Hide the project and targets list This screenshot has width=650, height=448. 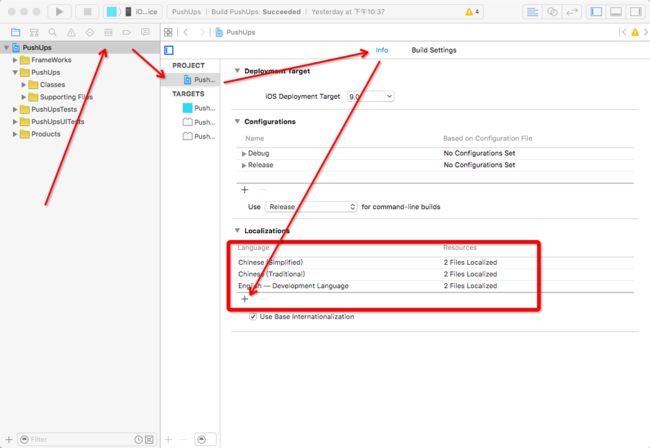(169, 50)
